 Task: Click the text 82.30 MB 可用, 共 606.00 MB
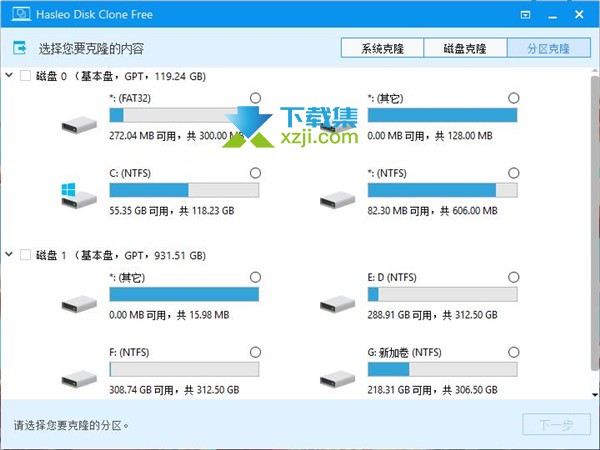(x=432, y=210)
